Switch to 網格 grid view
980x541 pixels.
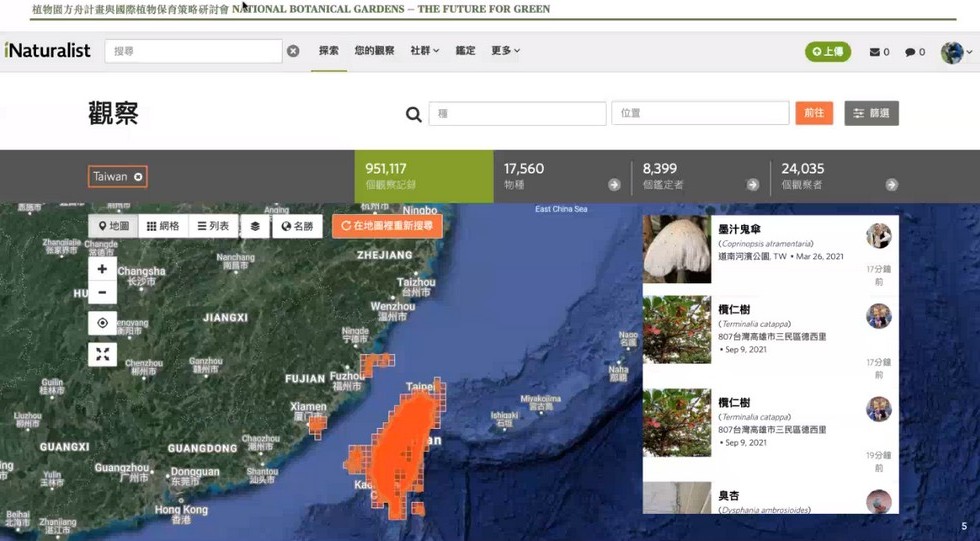(x=162, y=226)
